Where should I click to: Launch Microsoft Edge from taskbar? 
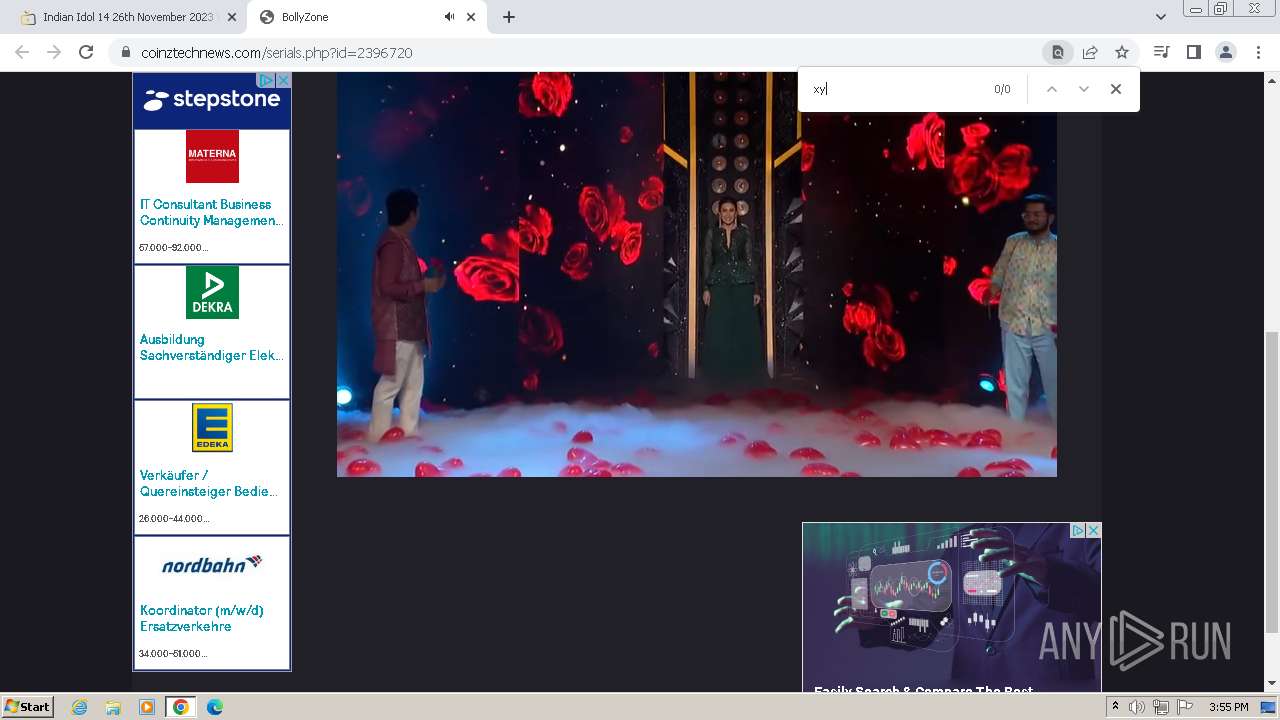215,707
